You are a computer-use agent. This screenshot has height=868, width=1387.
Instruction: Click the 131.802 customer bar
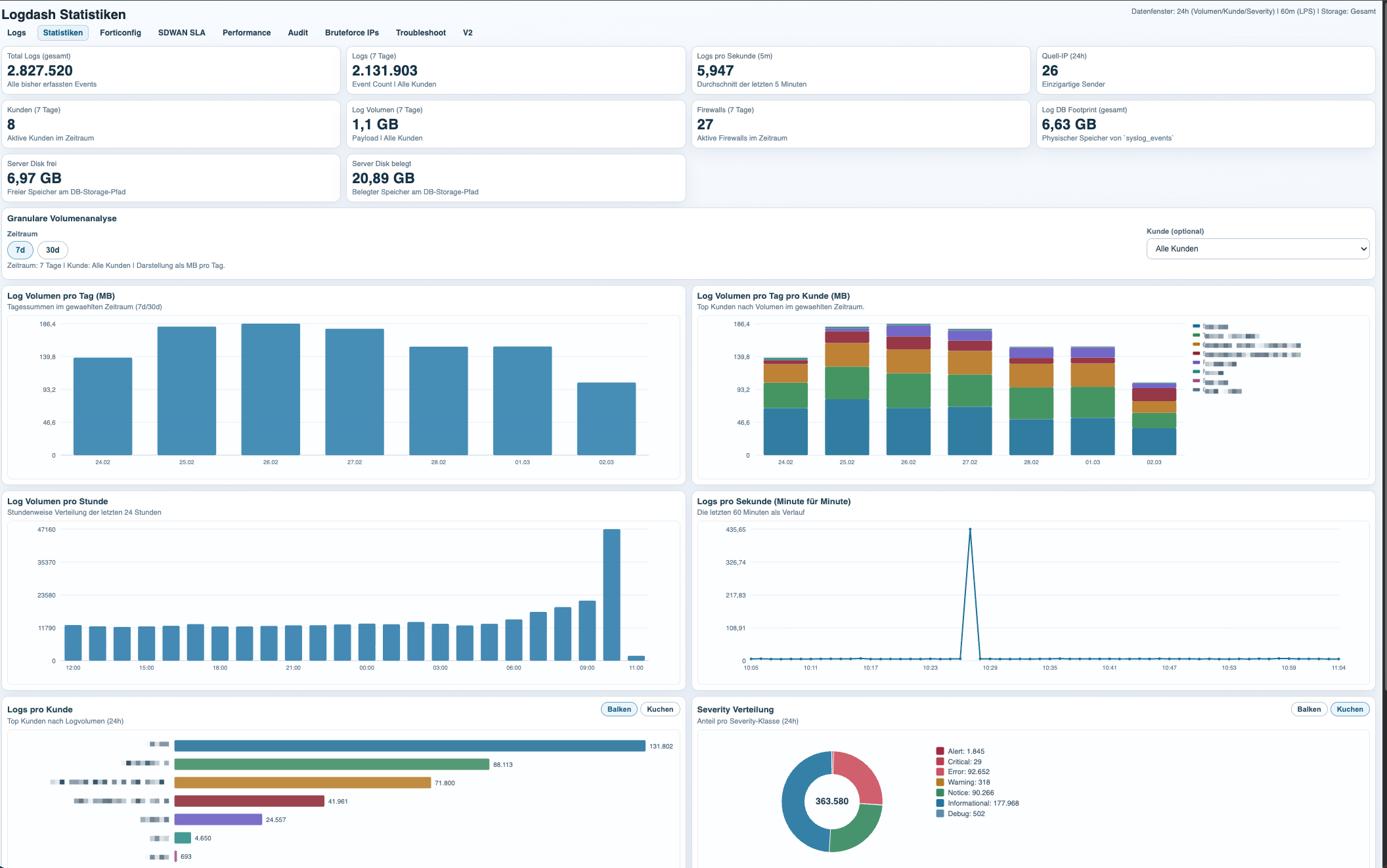tap(410, 746)
